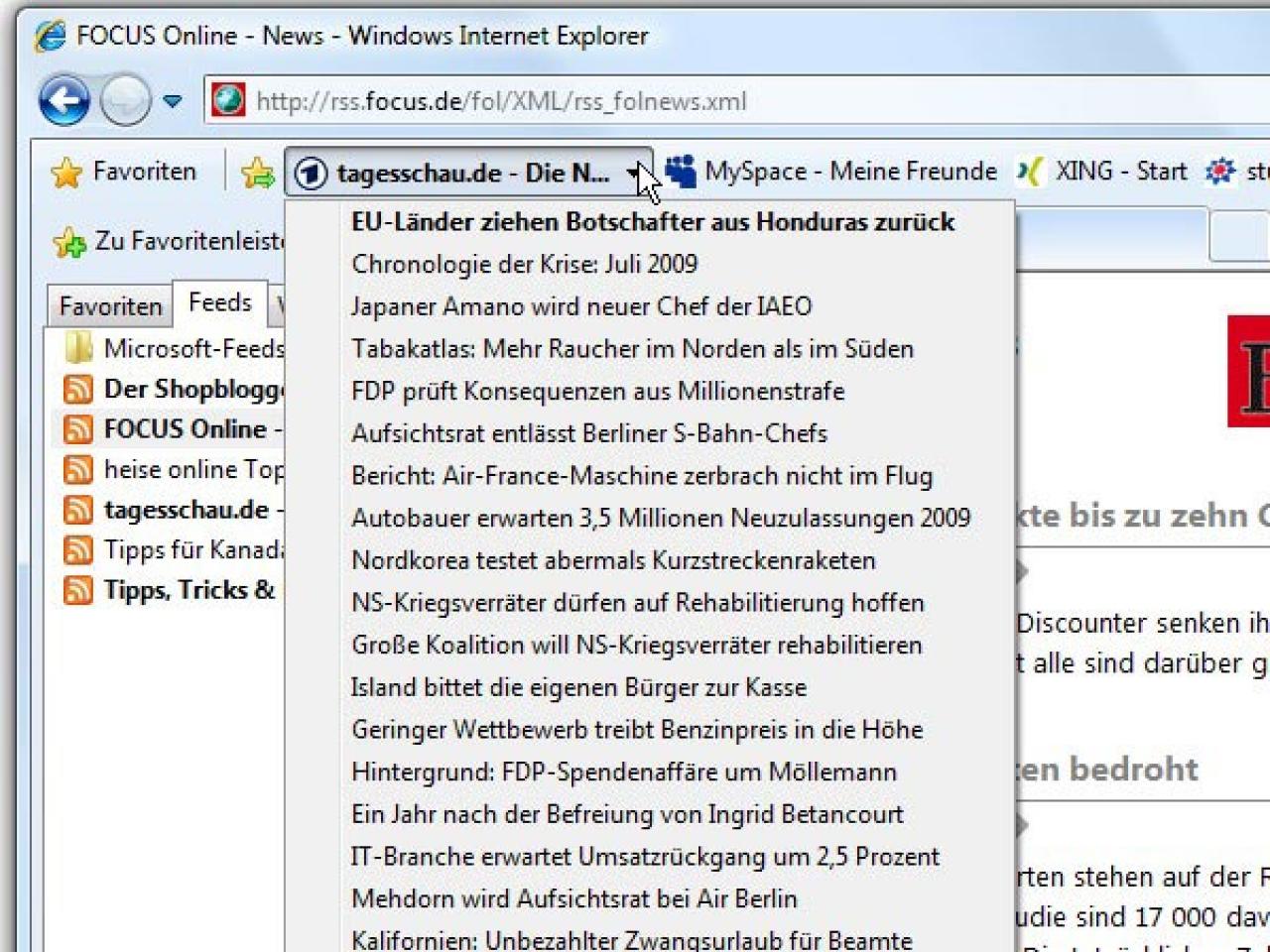This screenshot has width=1270, height=952.
Task: Open FDP prüft Konsequenzen aus Millionenstrafe
Action: tap(652, 391)
